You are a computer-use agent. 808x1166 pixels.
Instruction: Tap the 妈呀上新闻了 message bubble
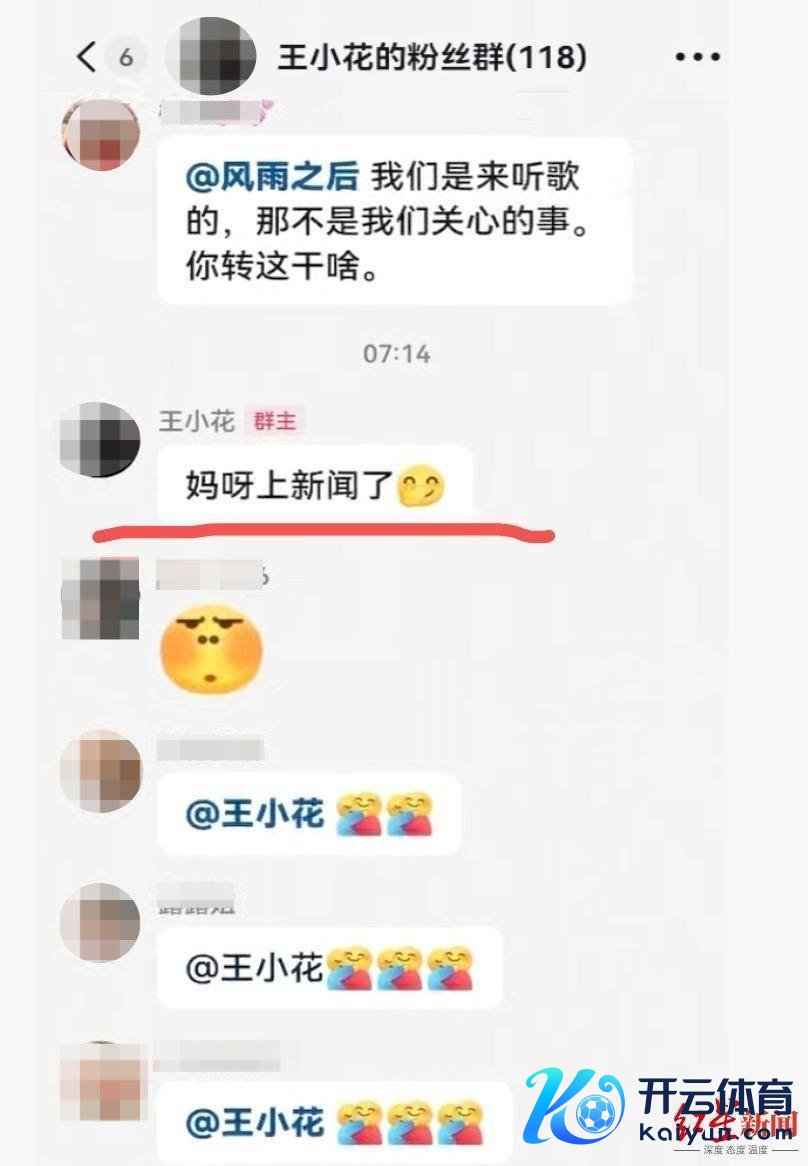[x=316, y=486]
